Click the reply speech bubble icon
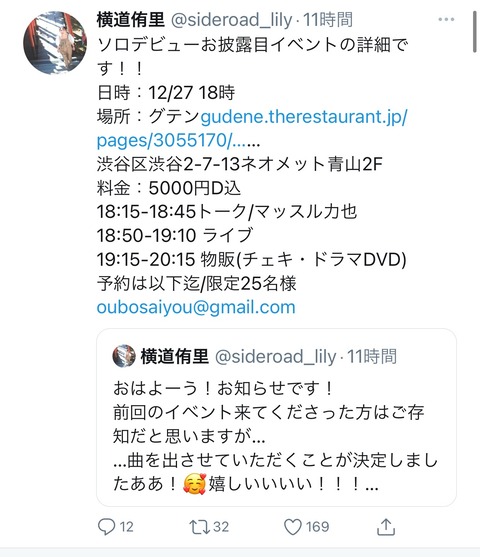Image resolution: width=480 pixels, height=557 pixels. tap(106, 526)
